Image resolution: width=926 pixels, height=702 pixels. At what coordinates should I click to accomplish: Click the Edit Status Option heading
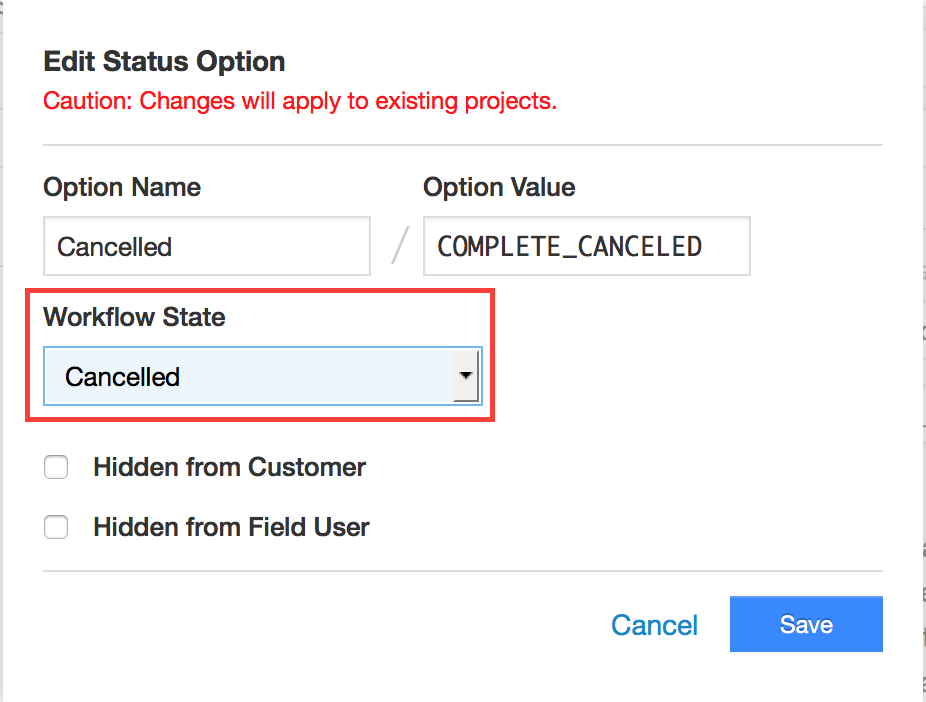(164, 61)
